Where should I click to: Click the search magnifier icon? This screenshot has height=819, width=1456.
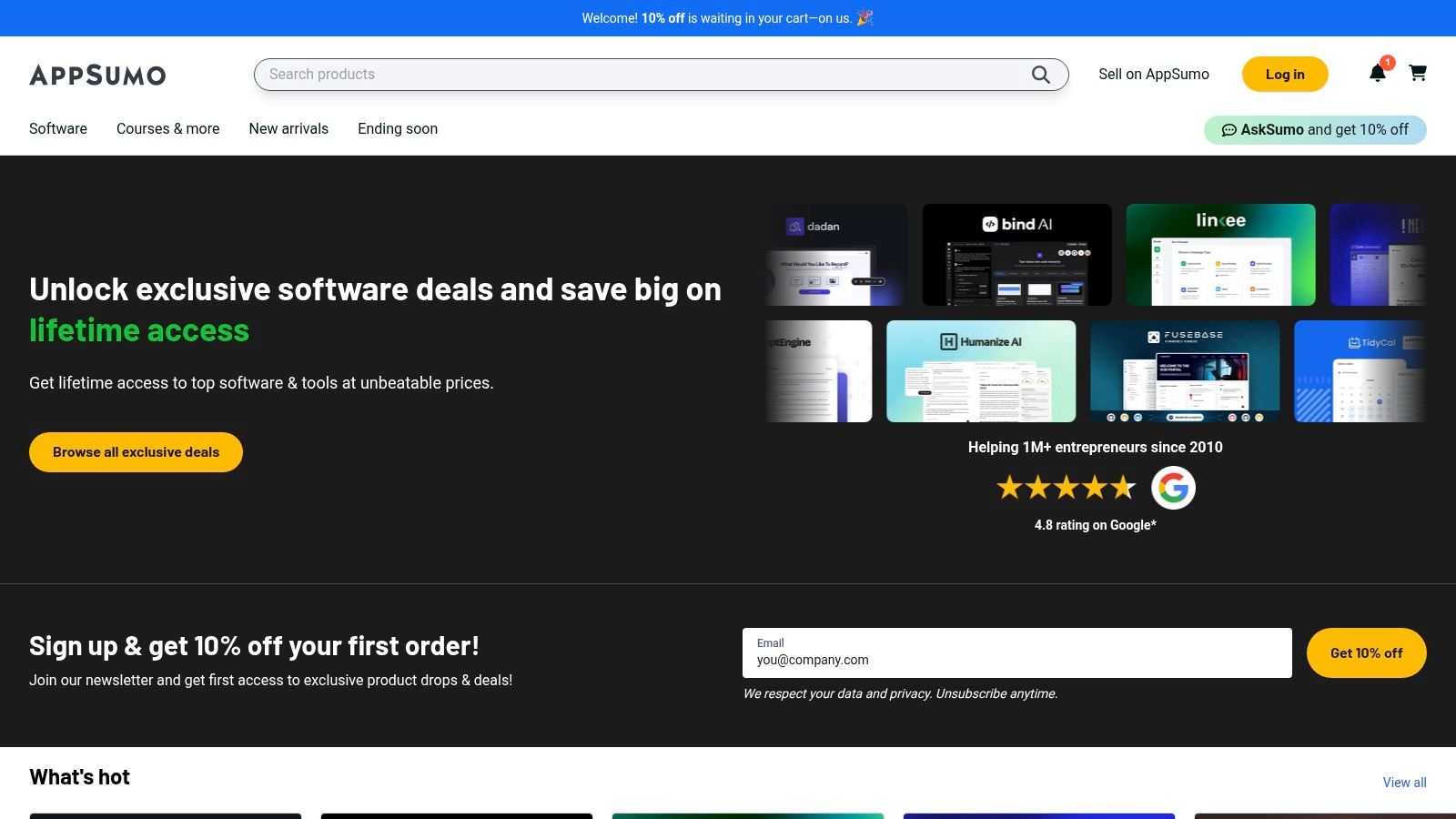(1040, 75)
